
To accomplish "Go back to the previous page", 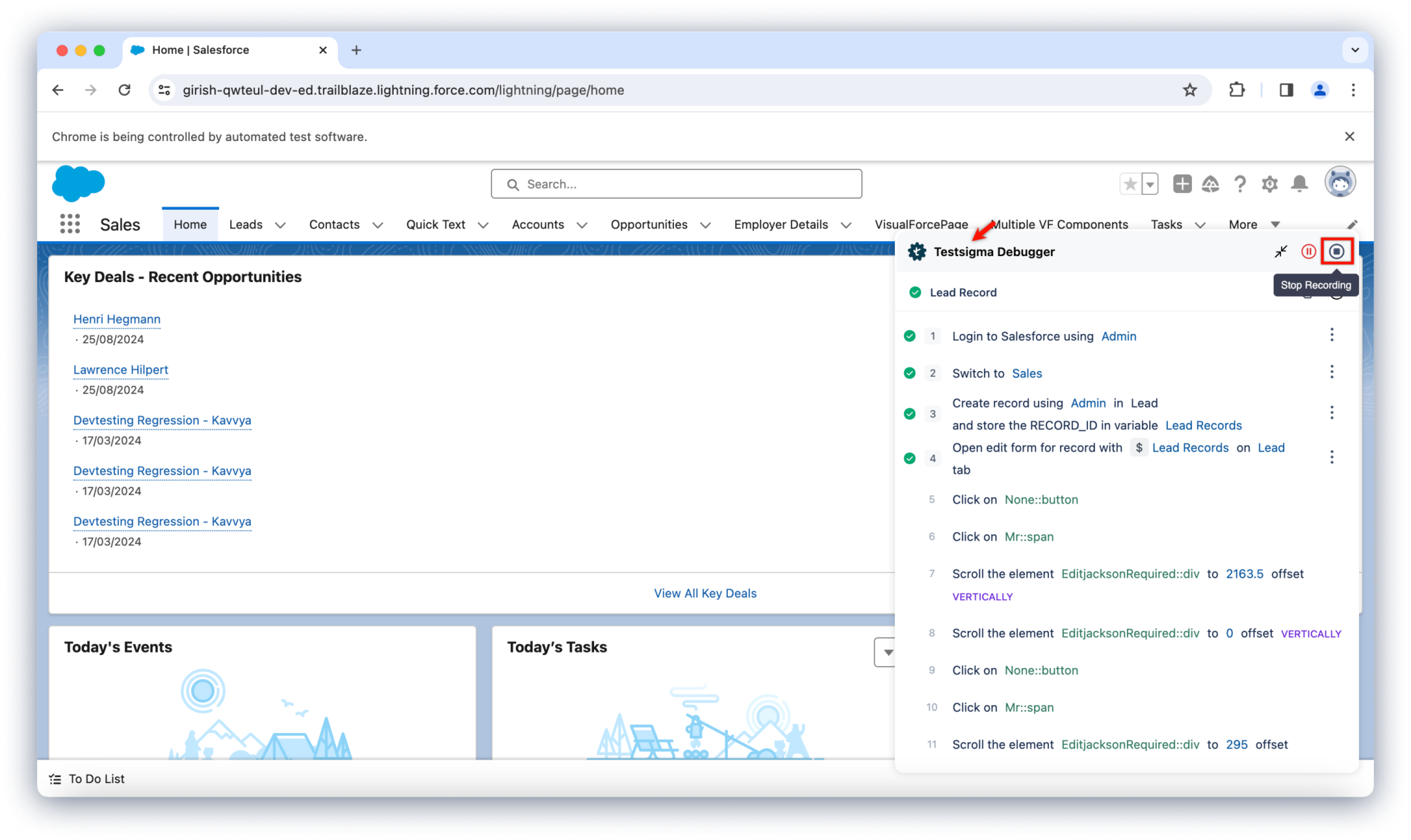I will point(58,90).
